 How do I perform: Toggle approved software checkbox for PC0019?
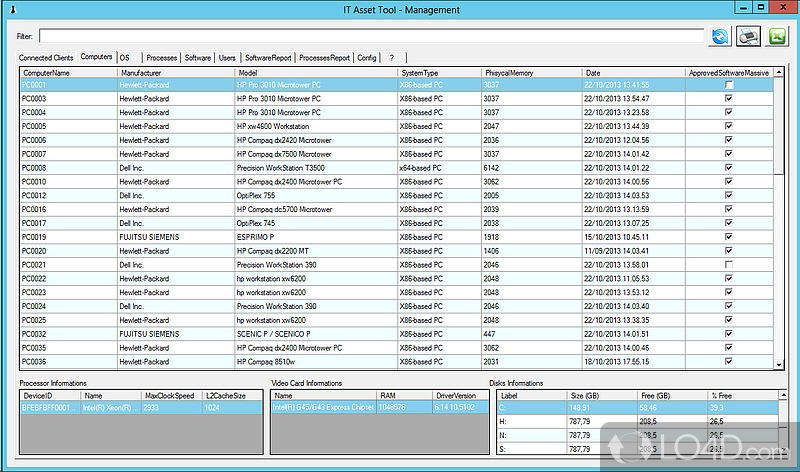[x=729, y=237]
